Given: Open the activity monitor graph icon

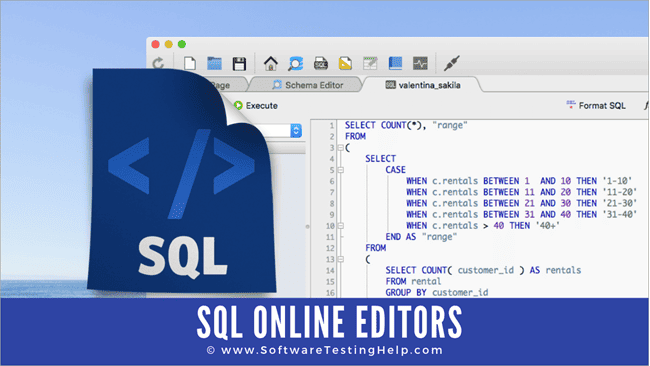Looking at the screenshot, I should click(420, 63).
